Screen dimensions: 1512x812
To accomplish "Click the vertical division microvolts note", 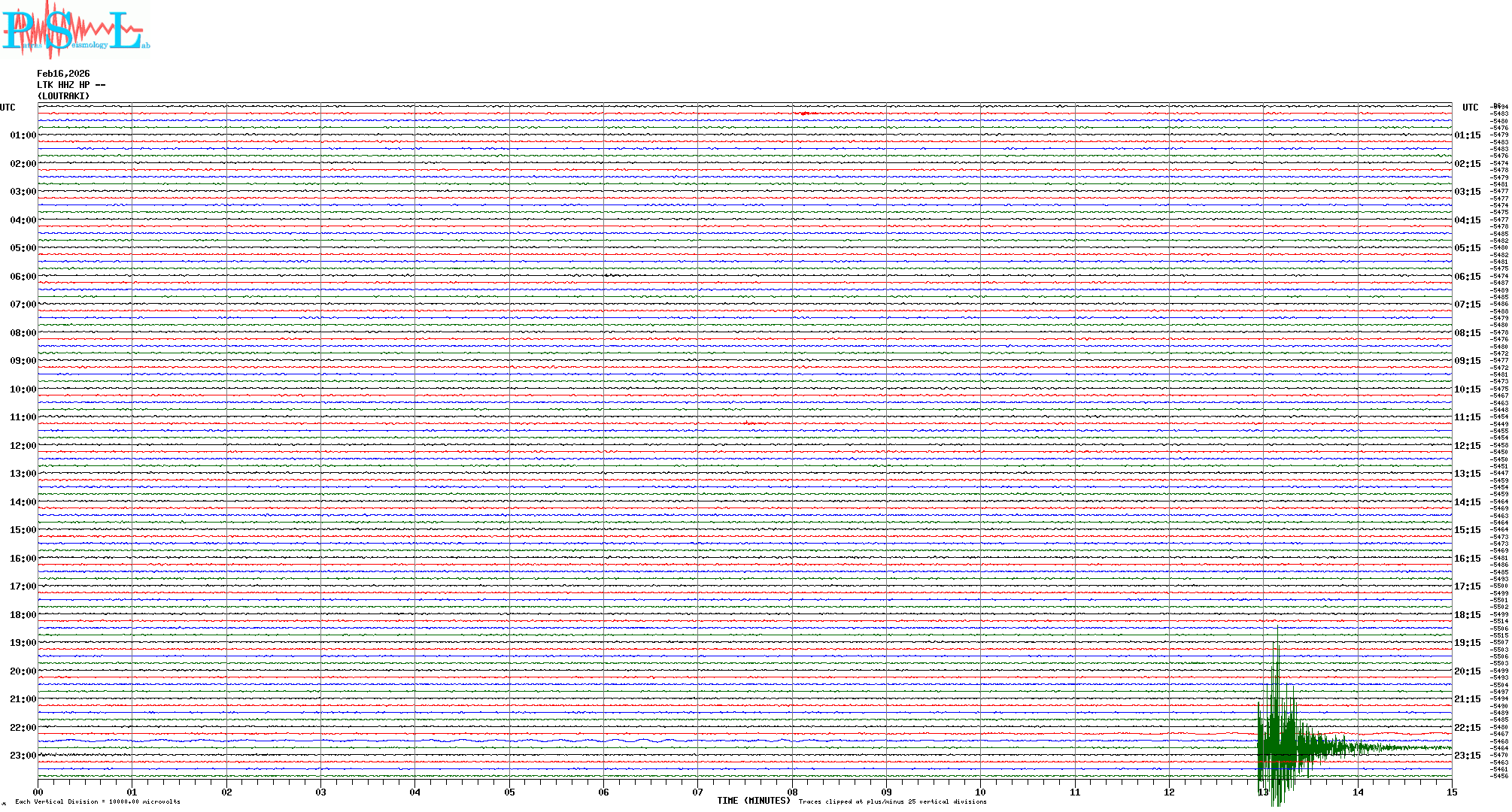I will 98,802.
